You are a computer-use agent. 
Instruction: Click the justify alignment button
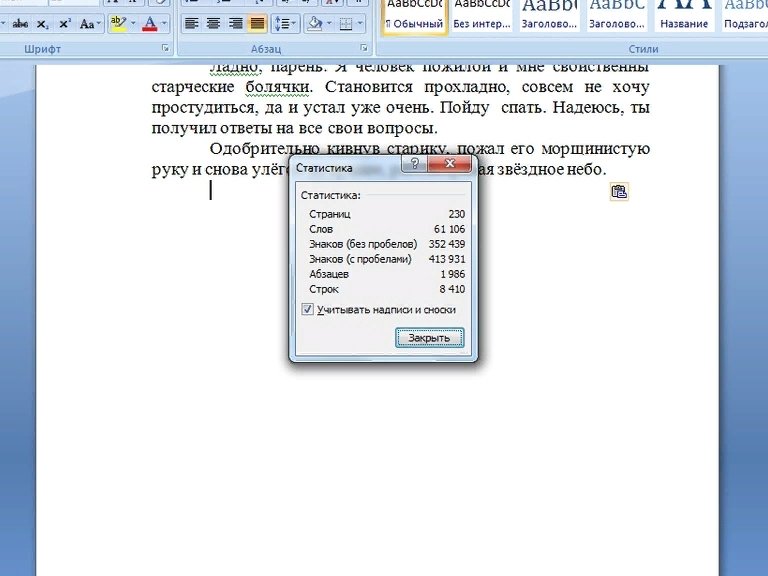[x=257, y=23]
